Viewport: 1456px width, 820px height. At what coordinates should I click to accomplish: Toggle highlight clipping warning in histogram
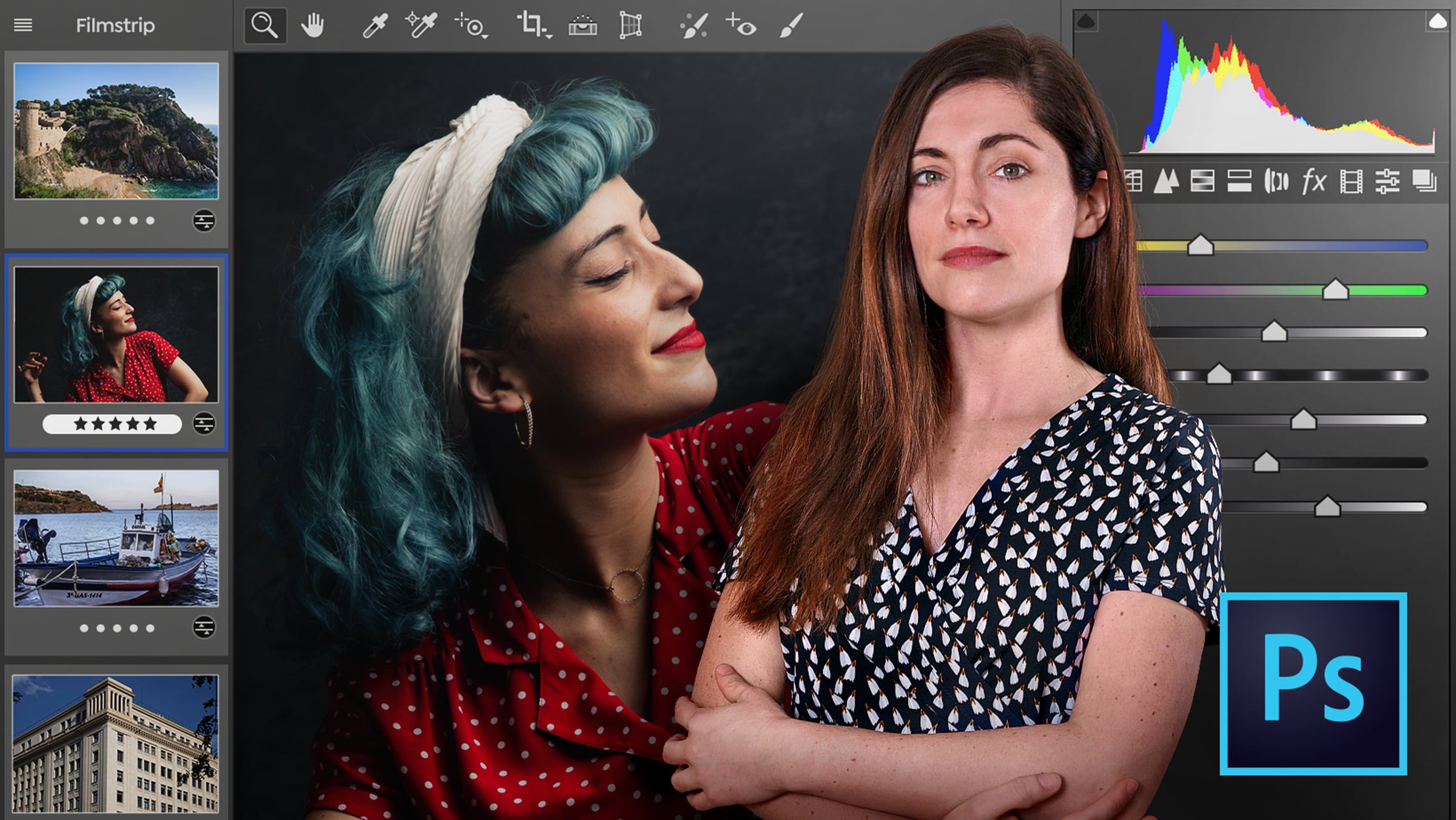[x=1437, y=22]
